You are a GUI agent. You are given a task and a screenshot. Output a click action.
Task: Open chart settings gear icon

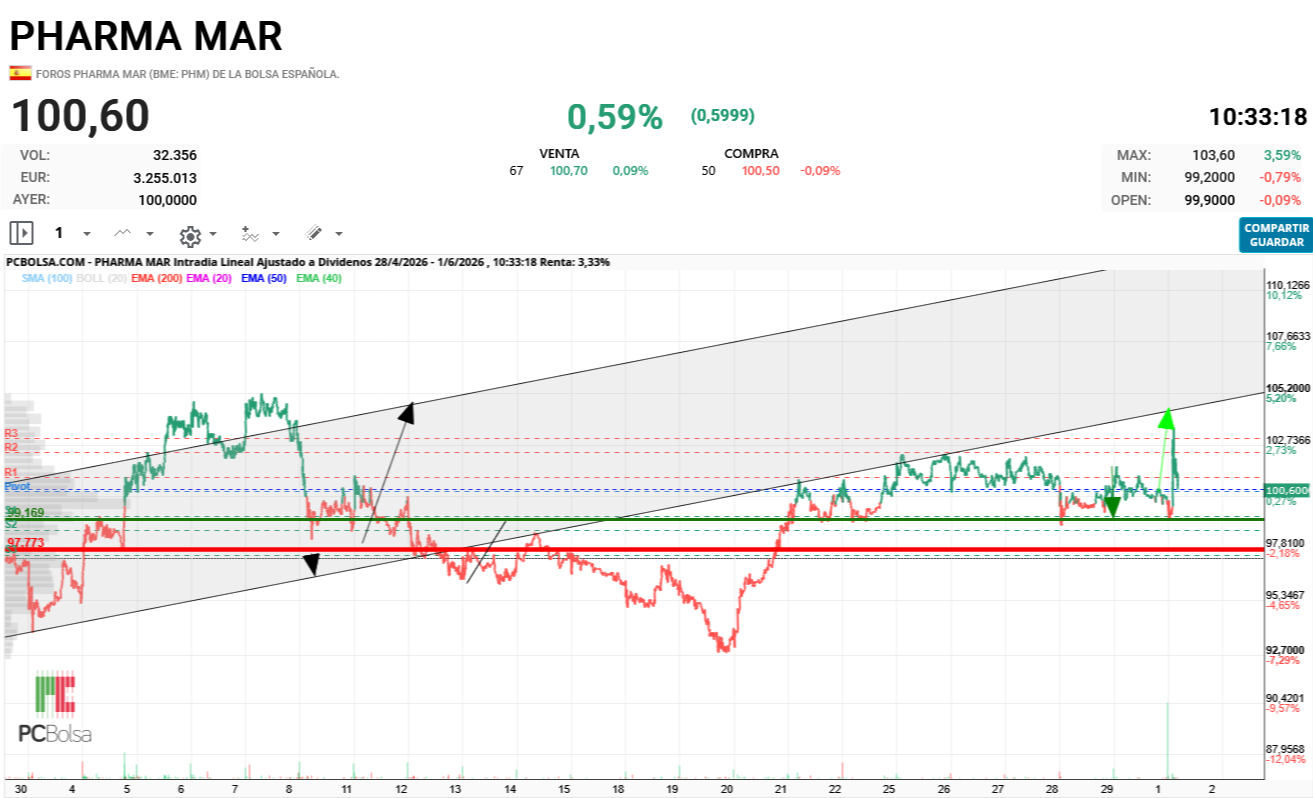(x=190, y=235)
